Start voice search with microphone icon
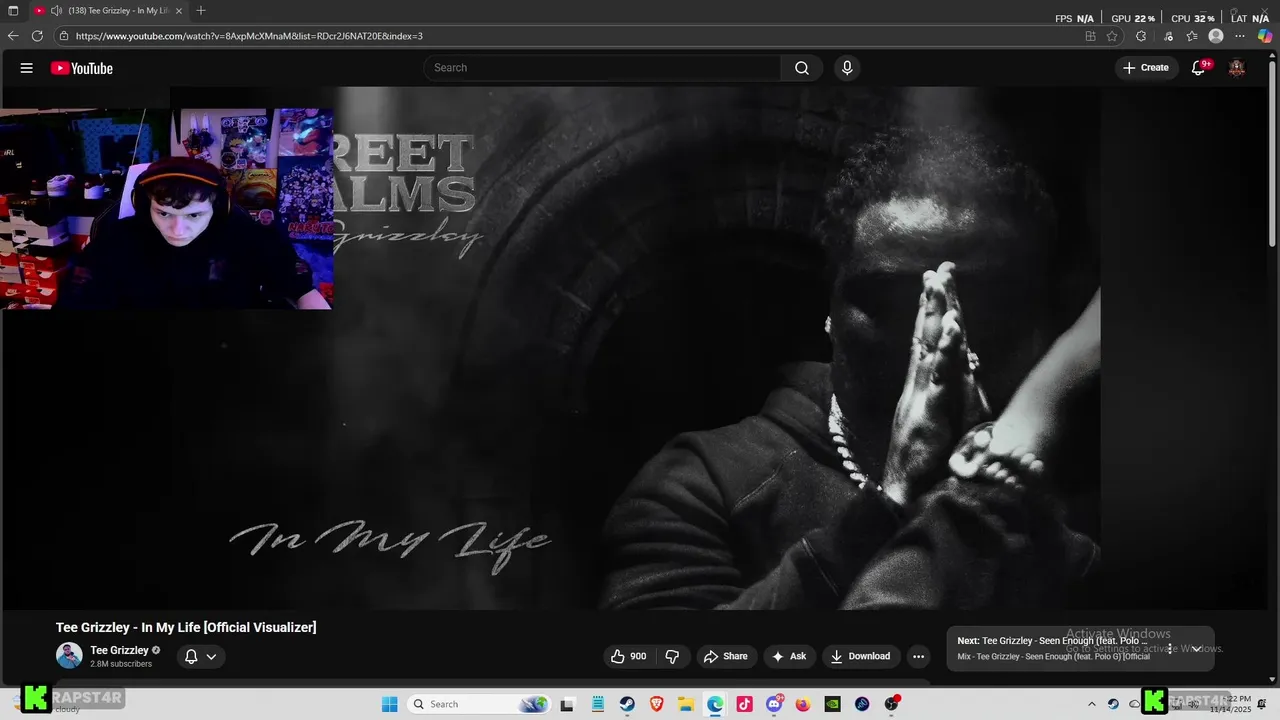Image resolution: width=1280 pixels, height=720 pixels. click(847, 68)
